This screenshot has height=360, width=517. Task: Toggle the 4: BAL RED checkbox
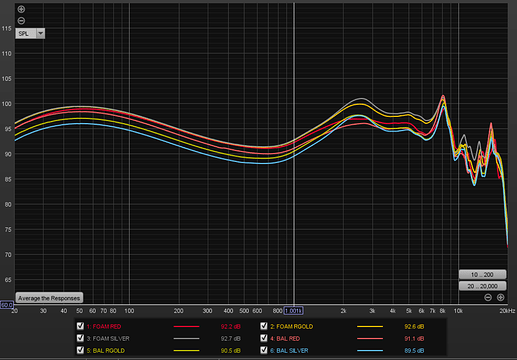264,338
